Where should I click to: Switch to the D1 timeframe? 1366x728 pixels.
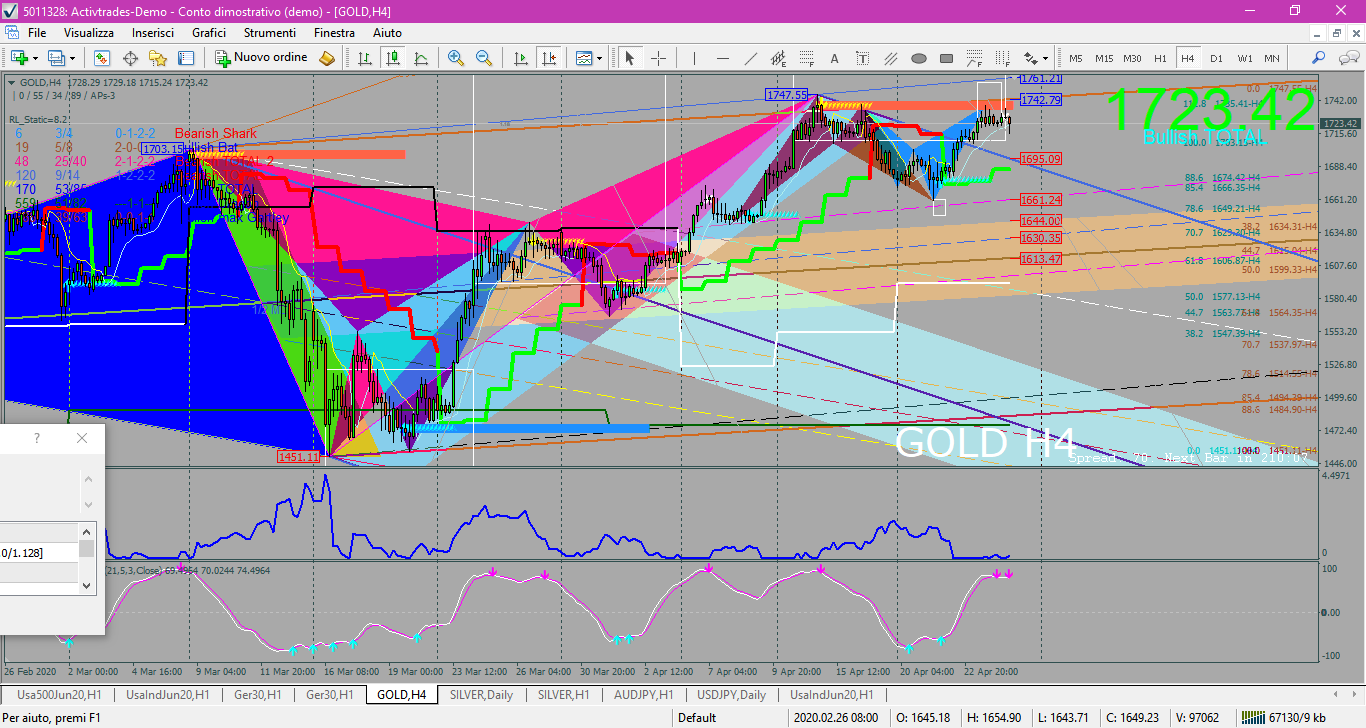pos(1216,58)
